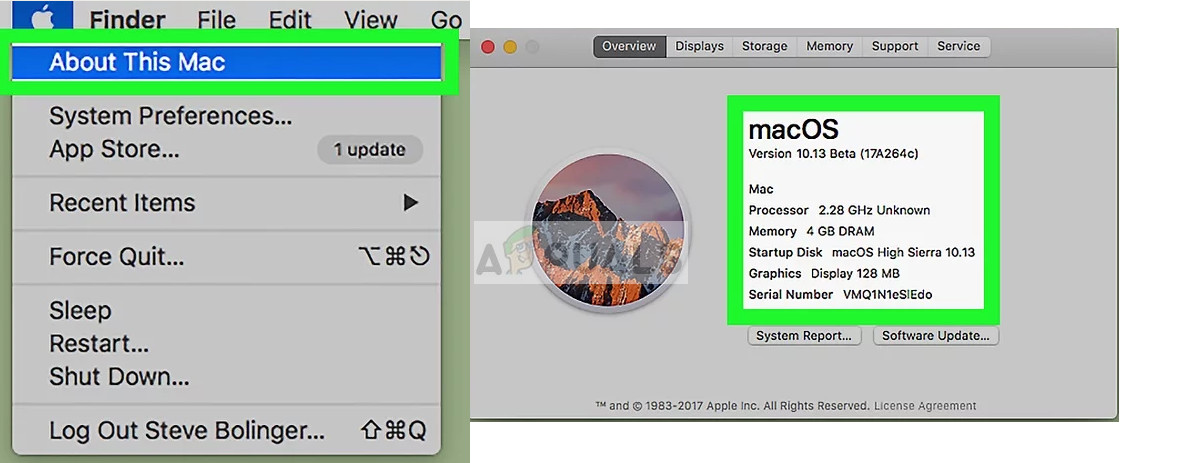Screen dimensions: 1197x463
Task: Open the Recent Items entry
Action: [227, 203]
